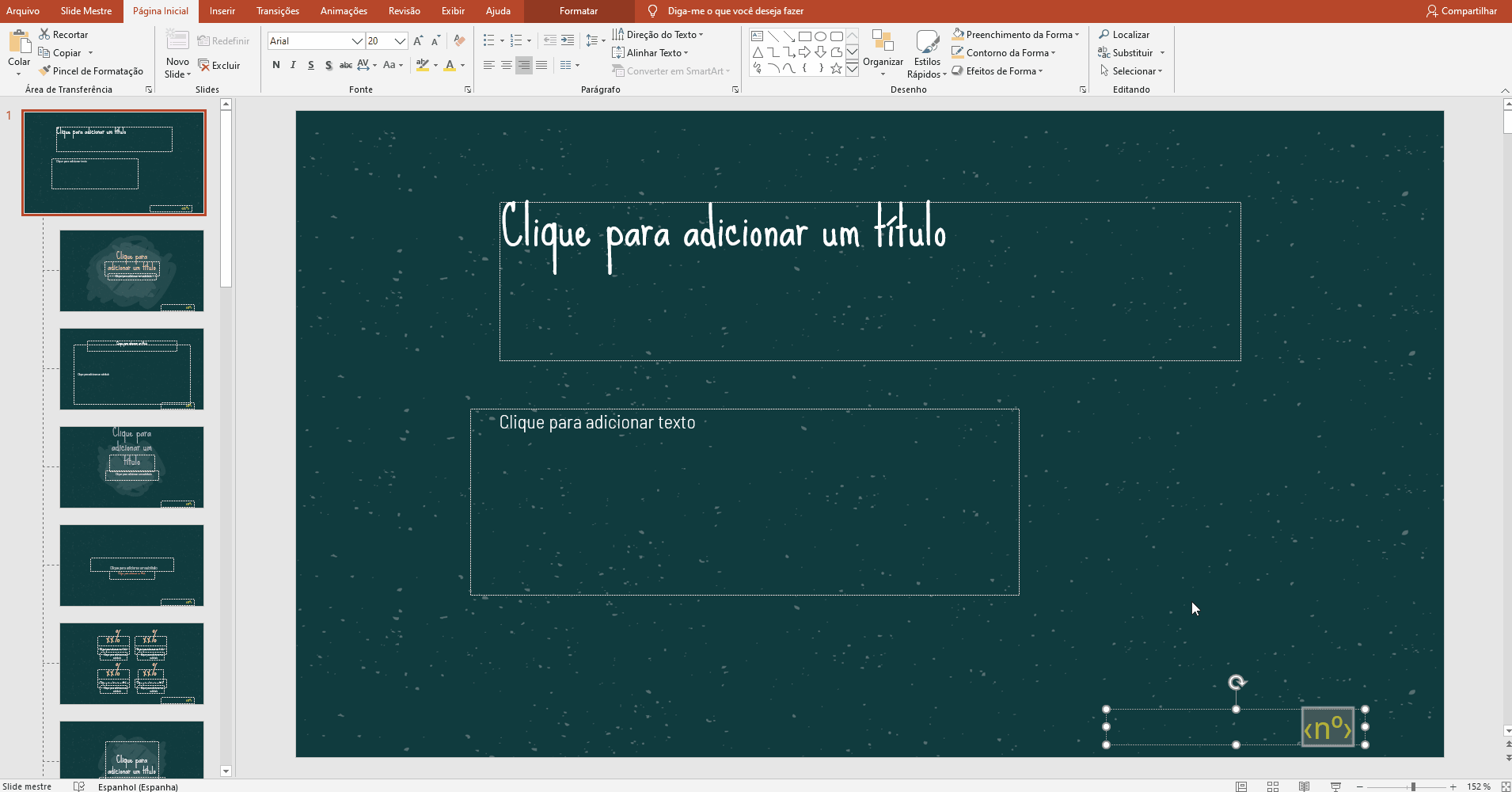This screenshot has width=1512, height=792.
Task: Switch to the Animações tab
Action: (344, 11)
